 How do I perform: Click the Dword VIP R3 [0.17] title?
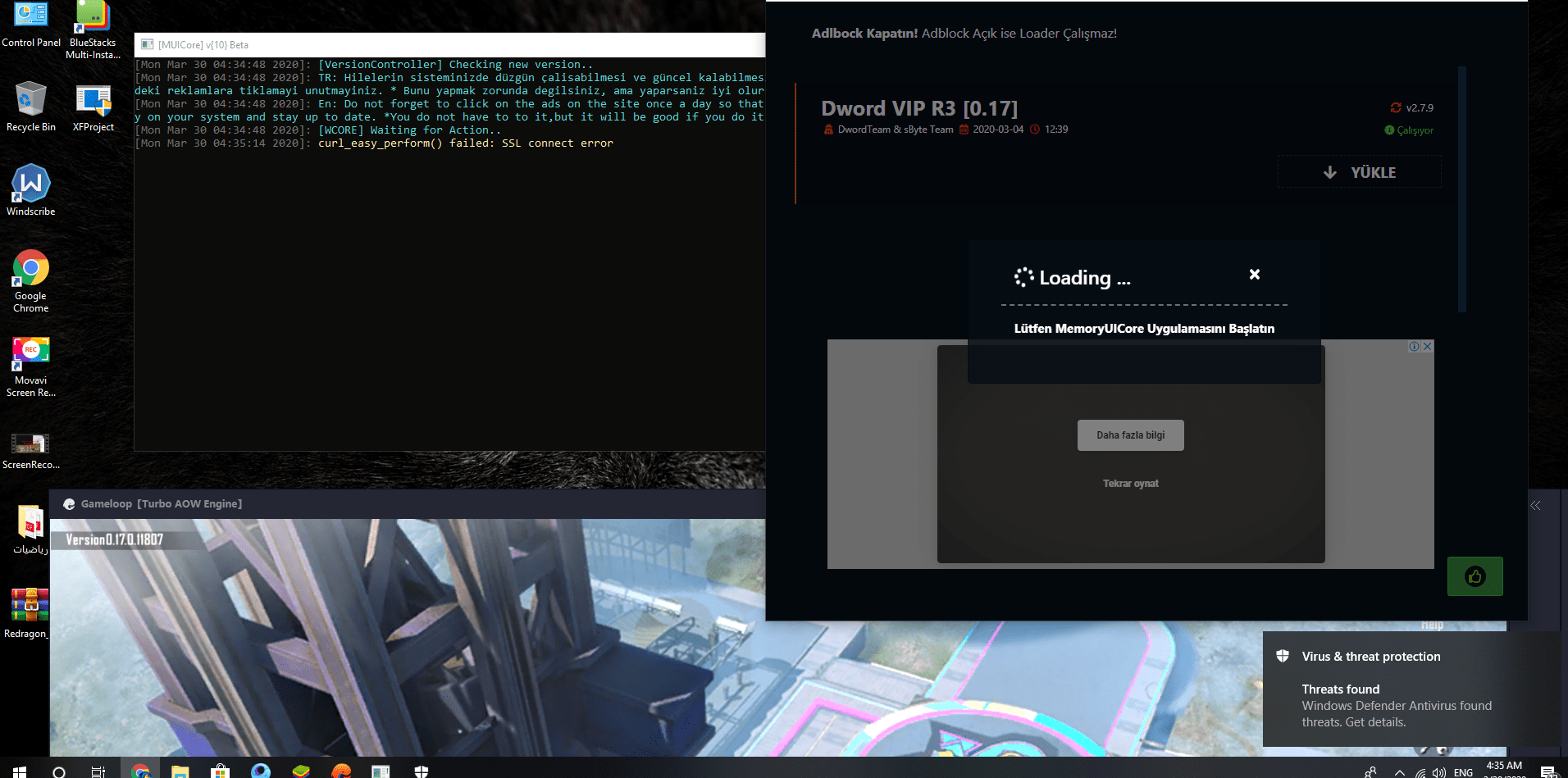click(919, 108)
